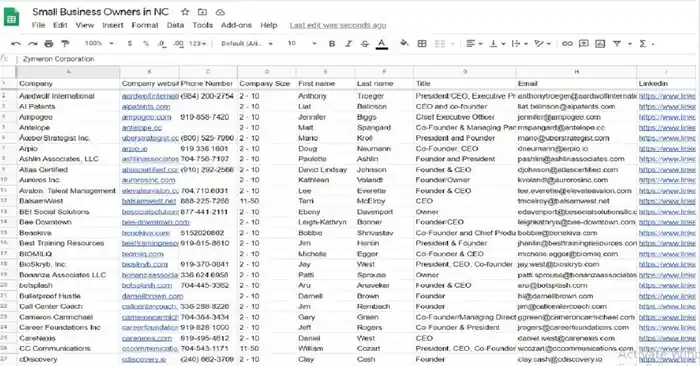Open the 123 number format dropdown
The width and height of the screenshot is (700, 366).
point(197,44)
